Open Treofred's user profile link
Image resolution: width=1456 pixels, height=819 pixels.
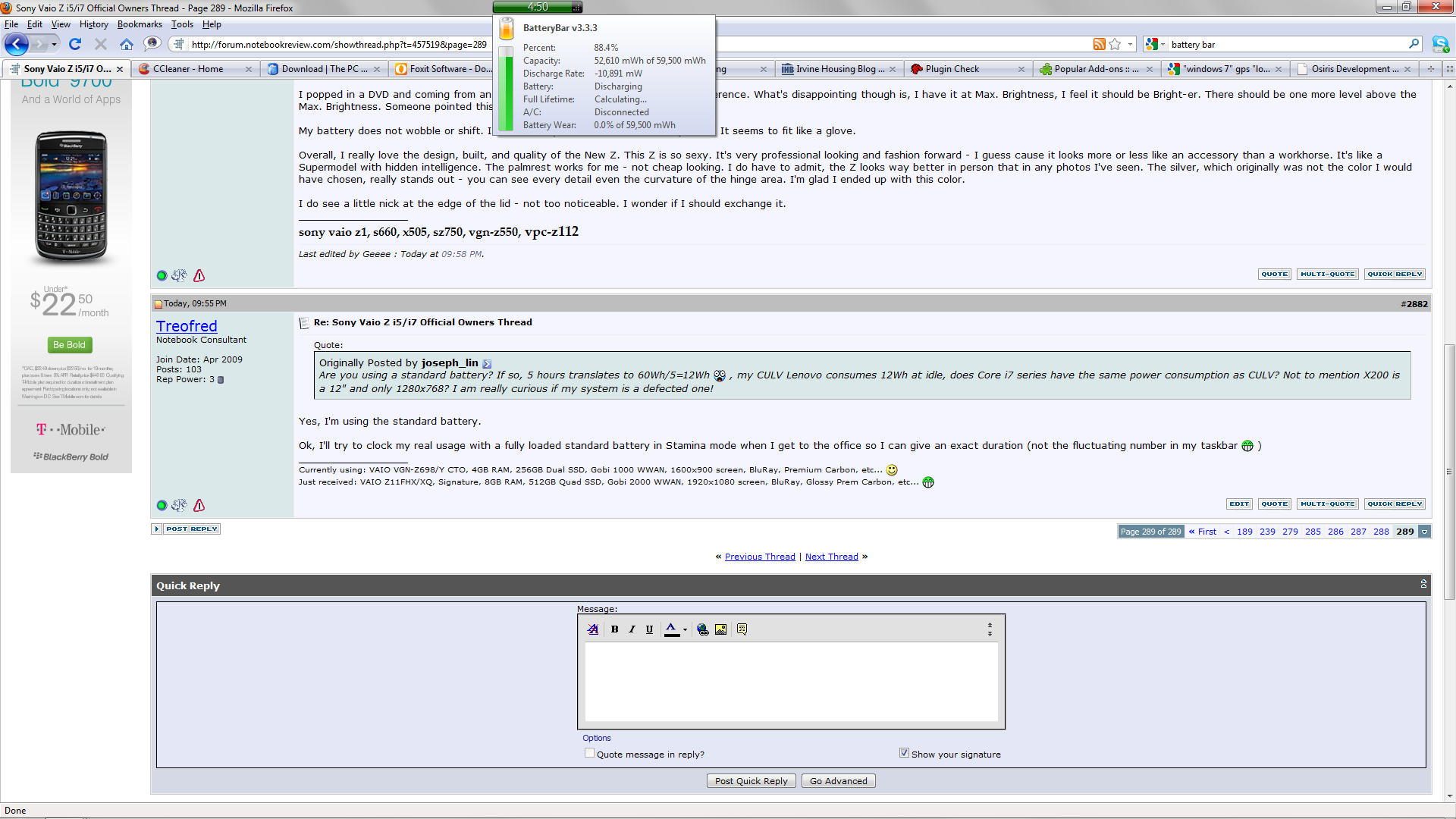[x=187, y=326]
